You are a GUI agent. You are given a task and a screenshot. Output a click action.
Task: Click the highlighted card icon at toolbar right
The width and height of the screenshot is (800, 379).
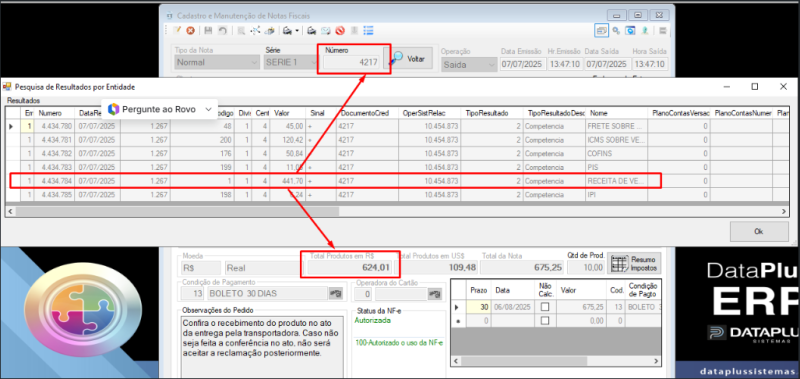(602, 31)
